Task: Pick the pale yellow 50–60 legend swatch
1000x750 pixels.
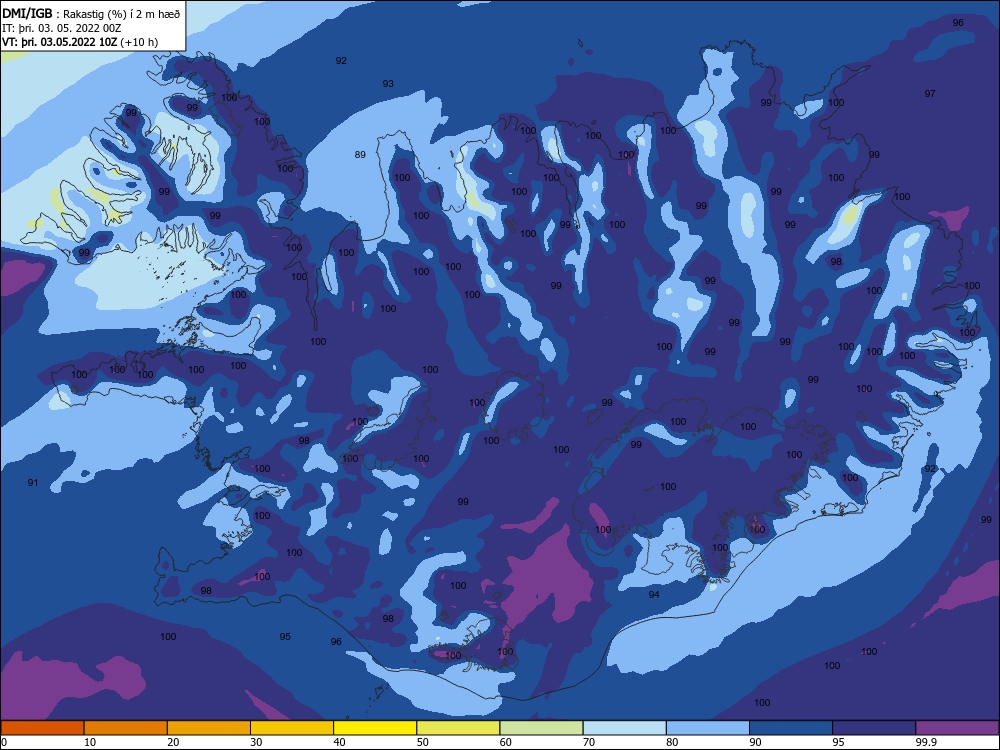Action: pyautogui.click(x=459, y=728)
